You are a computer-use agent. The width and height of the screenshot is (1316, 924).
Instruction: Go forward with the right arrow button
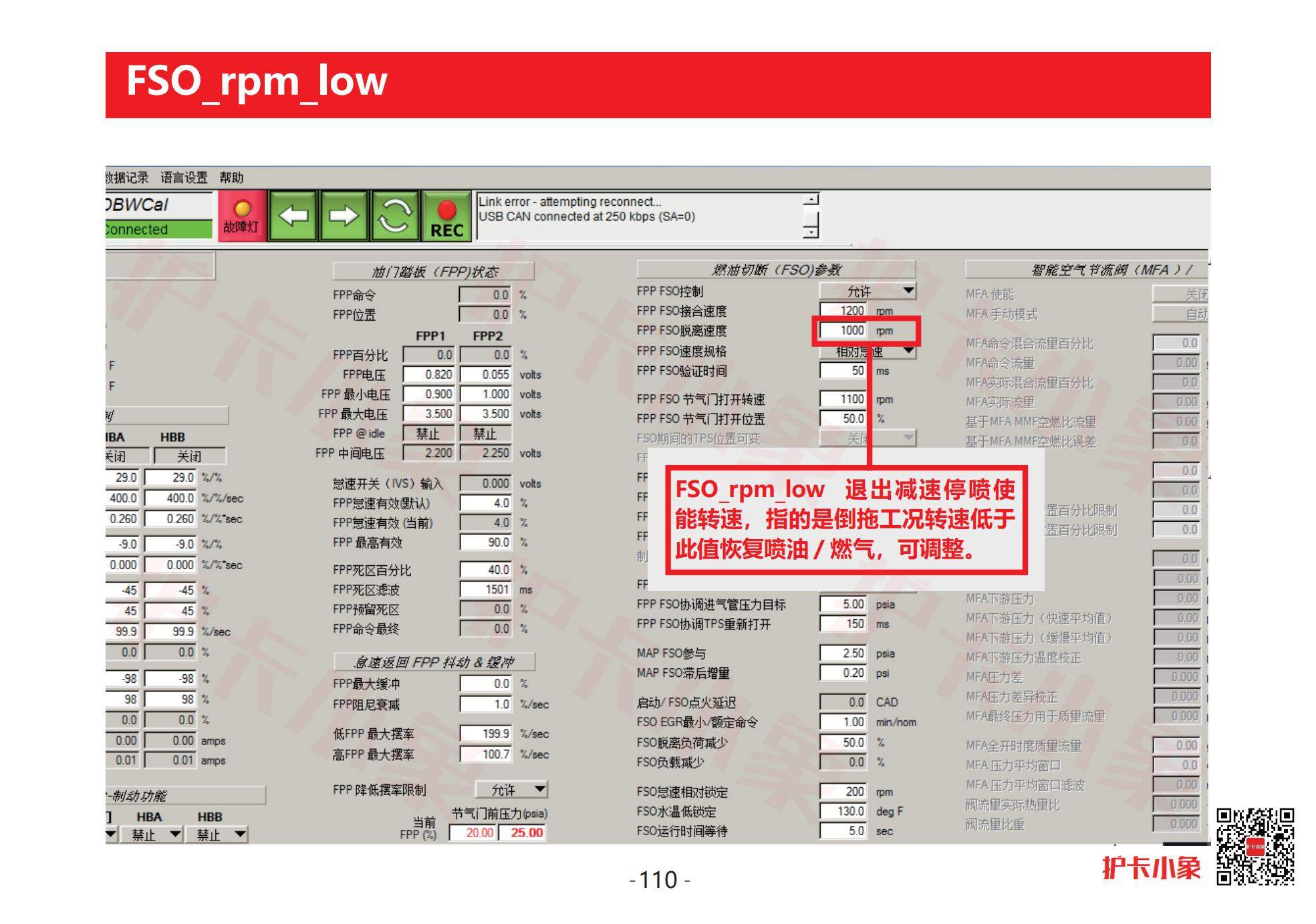click(344, 216)
